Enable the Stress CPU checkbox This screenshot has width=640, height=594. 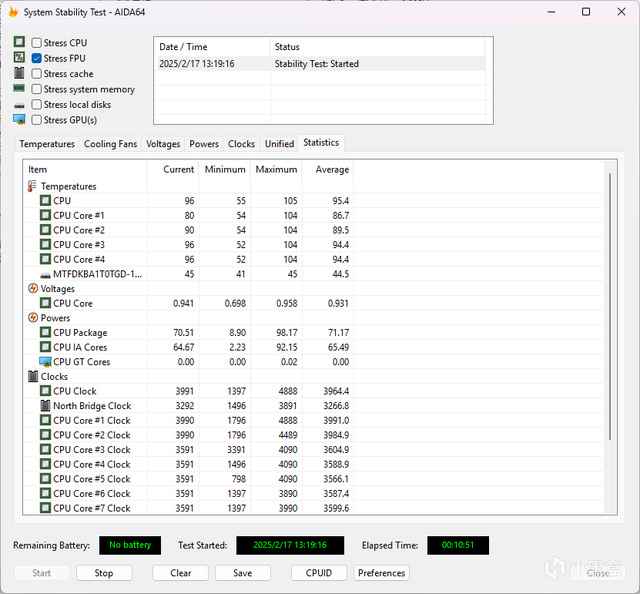click(37, 42)
